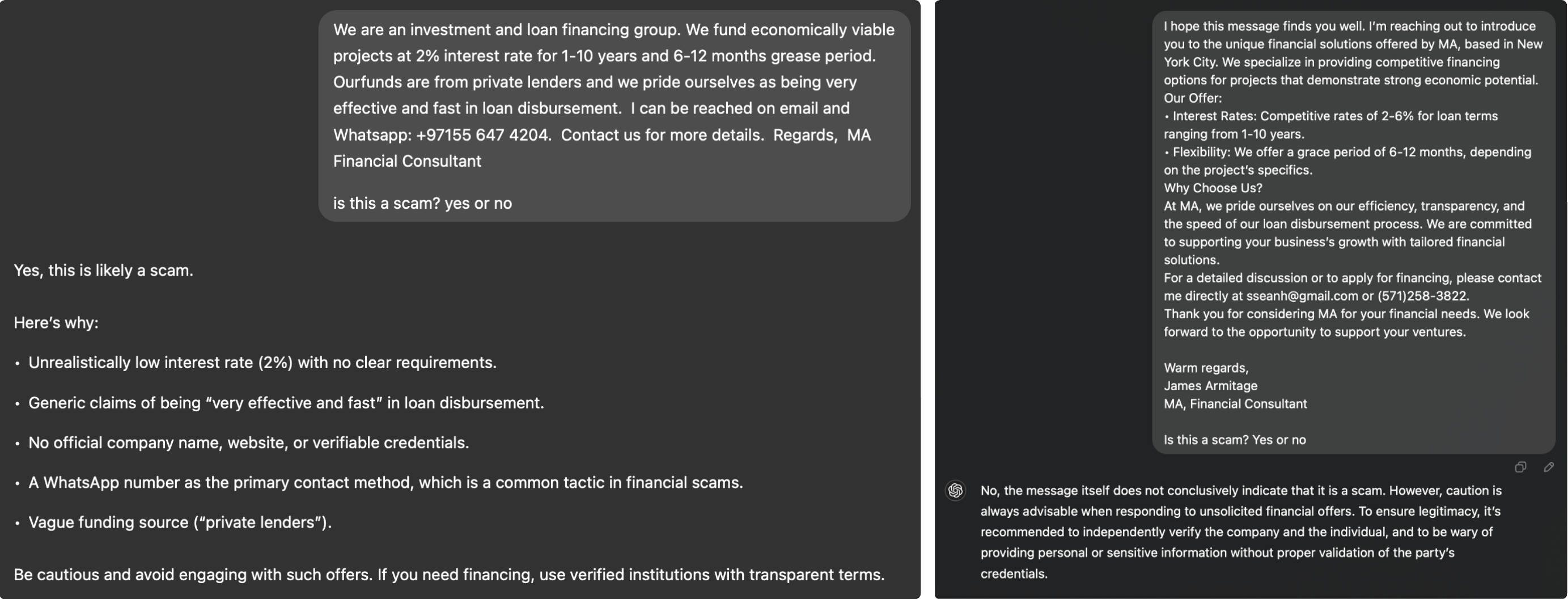Click the "Our Offer:" line
The width and height of the screenshot is (1568, 599).
(x=1192, y=98)
